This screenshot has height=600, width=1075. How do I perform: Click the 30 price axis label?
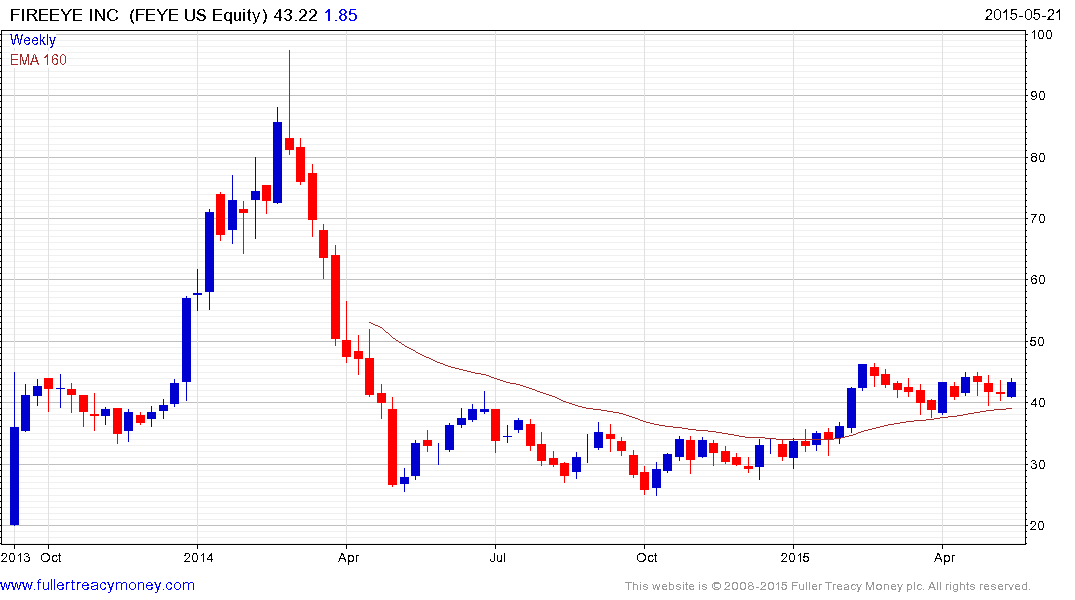point(1038,464)
